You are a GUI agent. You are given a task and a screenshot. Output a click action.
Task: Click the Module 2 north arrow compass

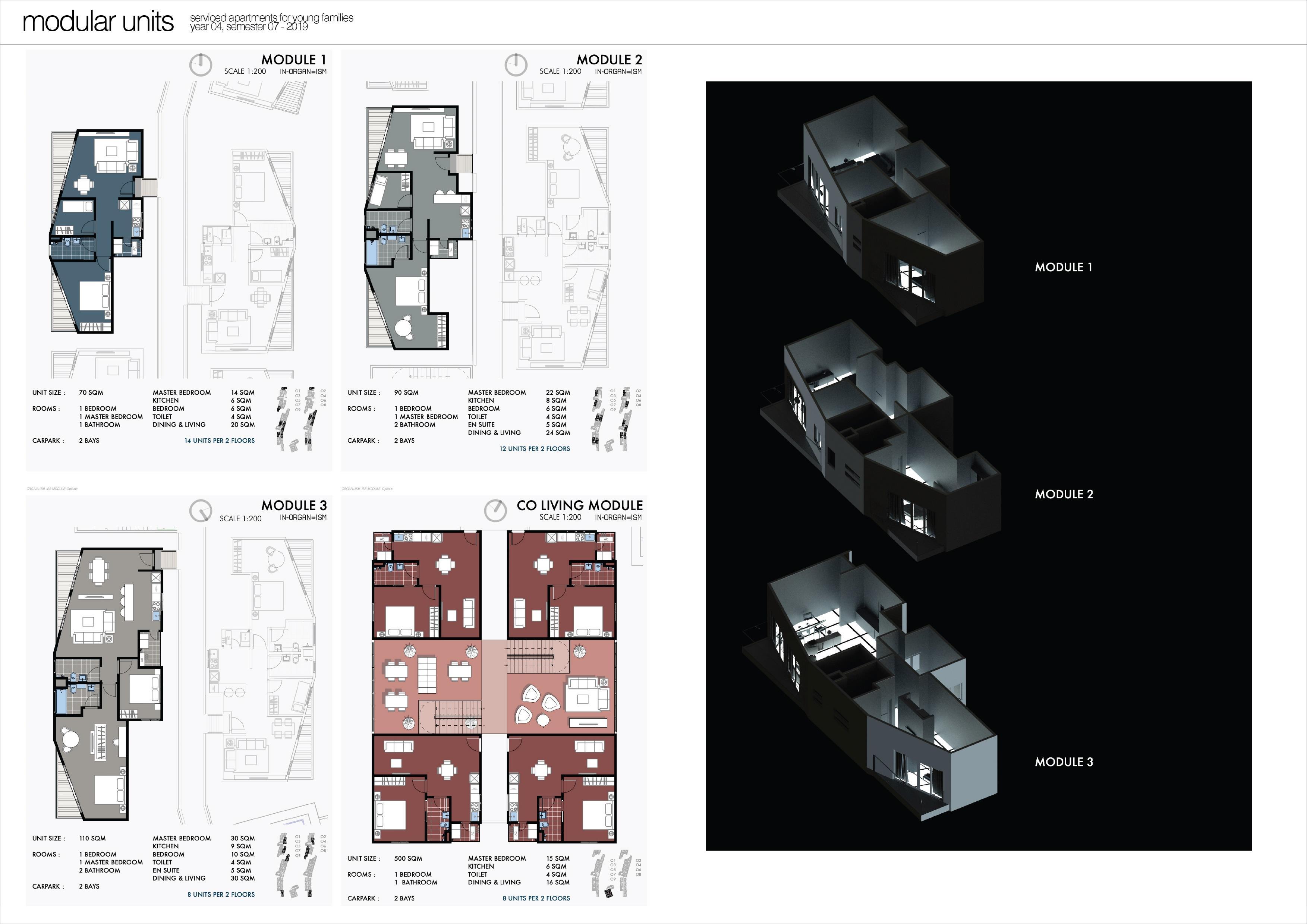point(516,65)
